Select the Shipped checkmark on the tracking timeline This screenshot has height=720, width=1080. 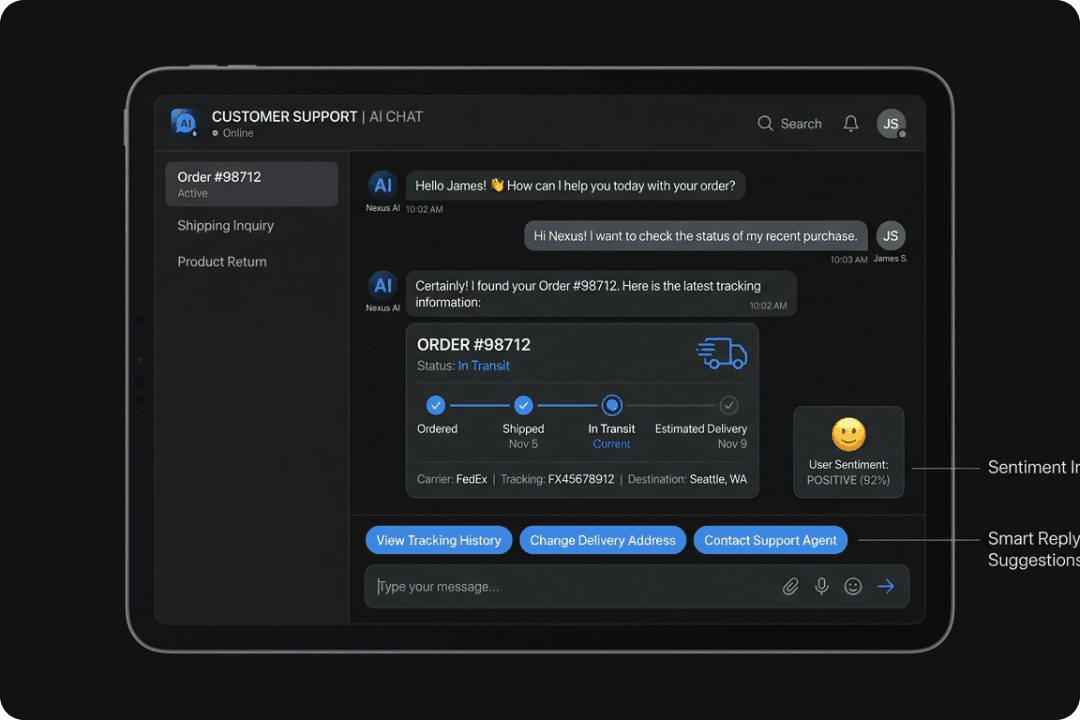(523, 405)
